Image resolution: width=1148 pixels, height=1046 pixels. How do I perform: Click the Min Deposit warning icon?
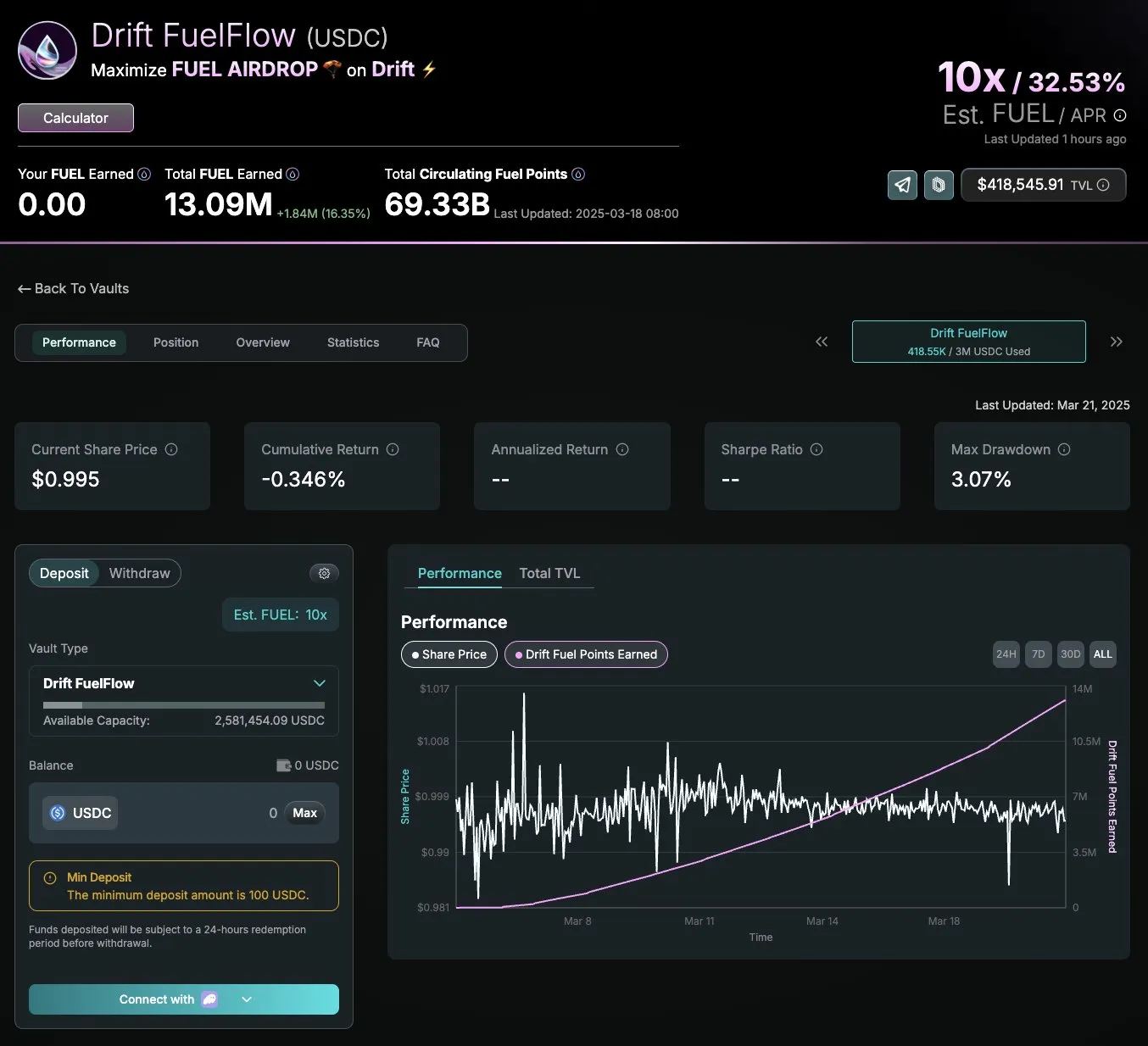pos(50,878)
